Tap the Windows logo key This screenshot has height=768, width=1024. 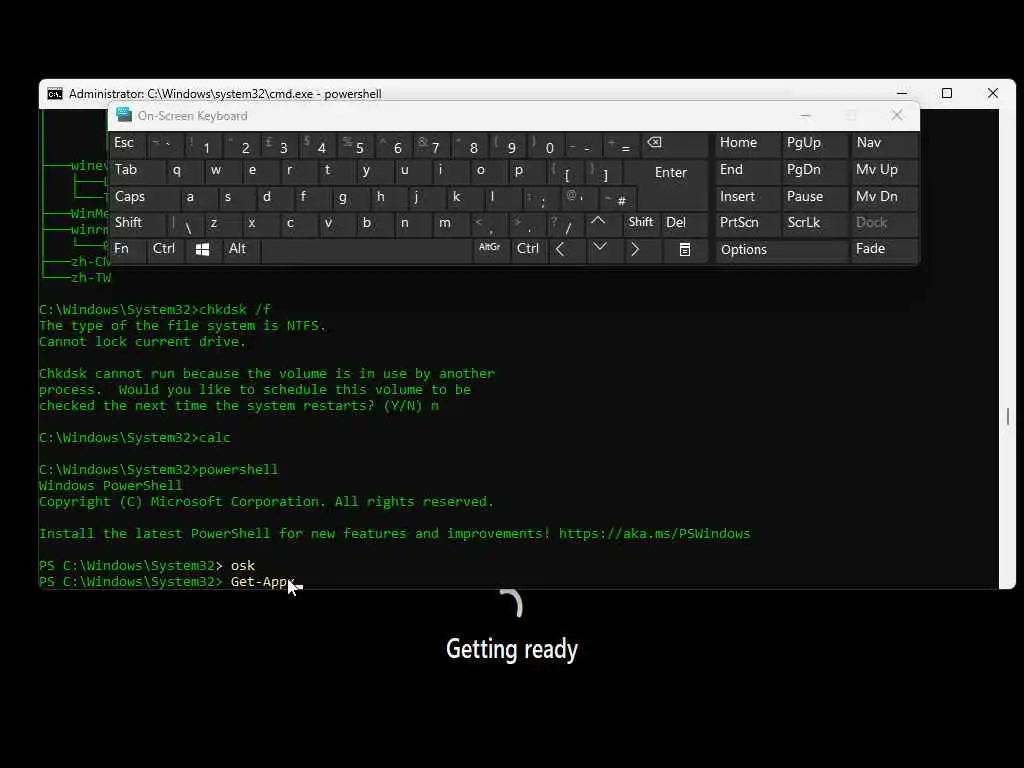pos(202,249)
